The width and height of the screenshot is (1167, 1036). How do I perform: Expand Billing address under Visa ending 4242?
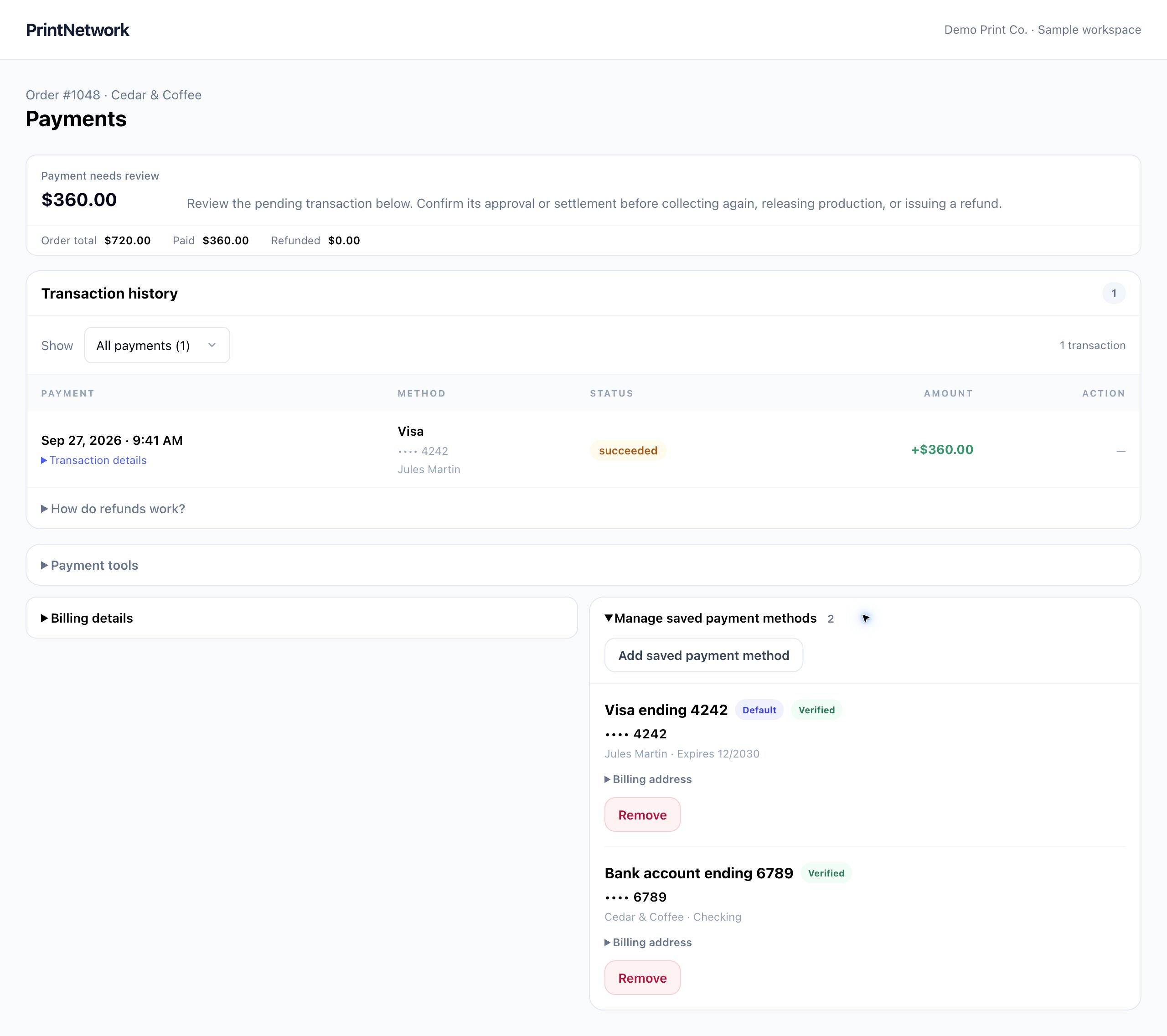[648, 779]
